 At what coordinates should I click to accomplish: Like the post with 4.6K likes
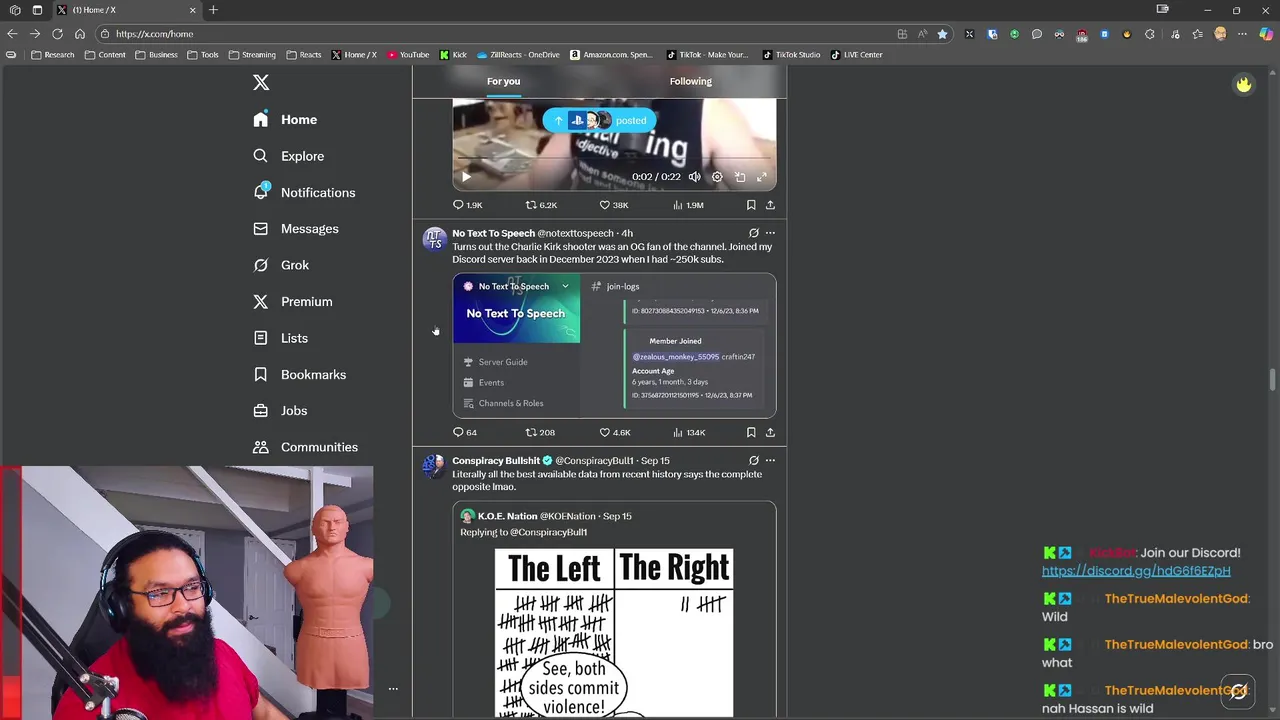[x=614, y=433]
